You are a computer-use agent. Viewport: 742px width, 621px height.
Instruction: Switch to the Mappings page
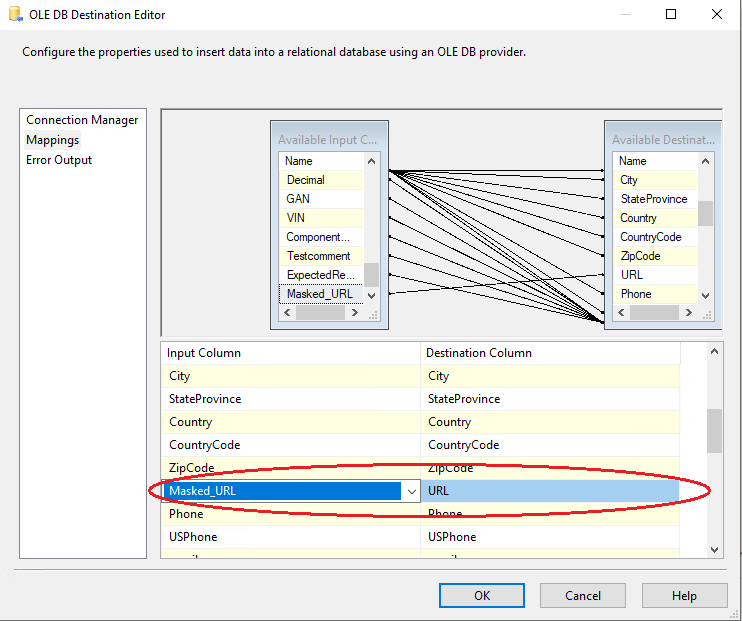click(53, 140)
